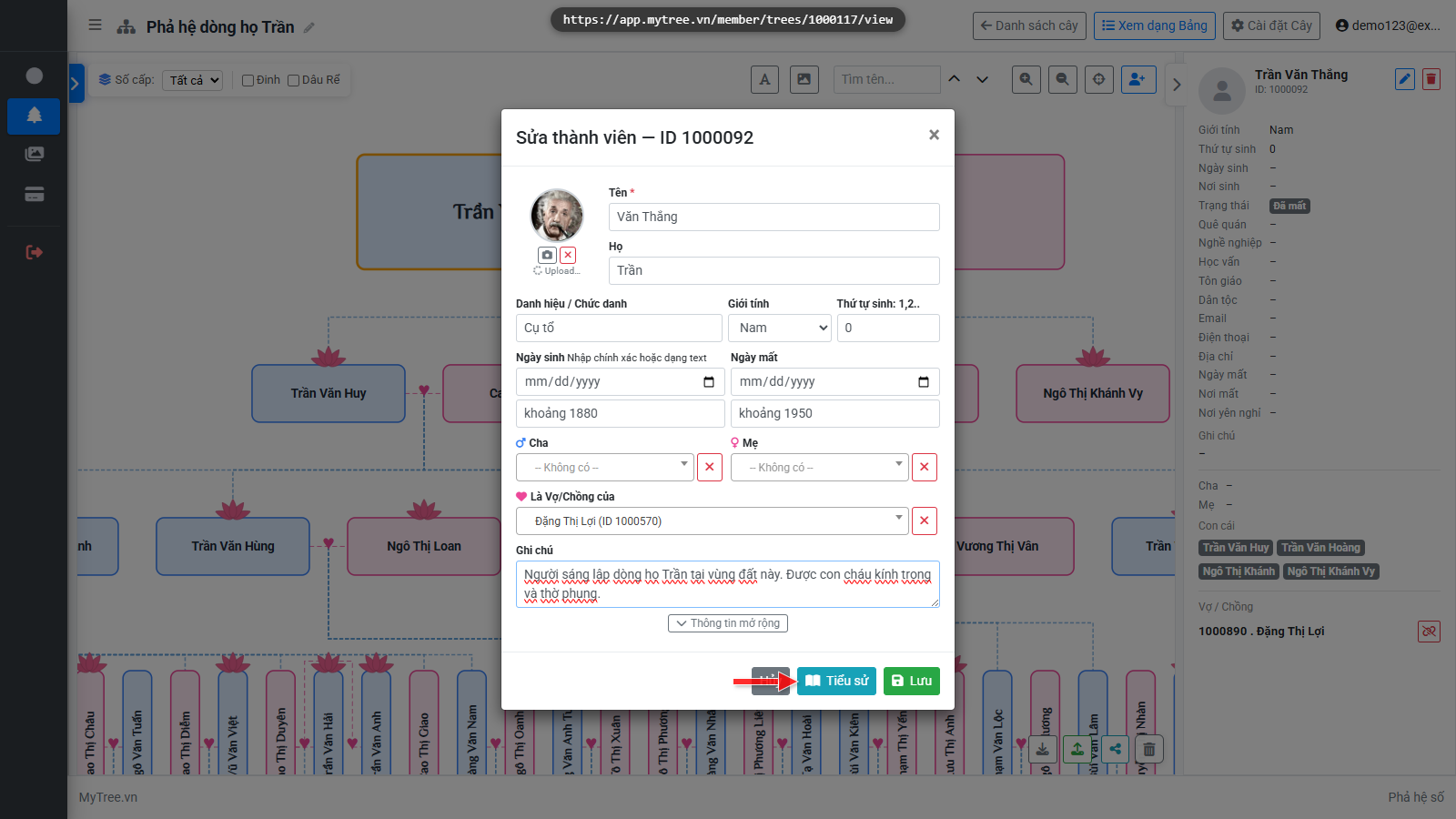
Task: Select Ngô Thị Loan tree node
Action: click(x=424, y=546)
